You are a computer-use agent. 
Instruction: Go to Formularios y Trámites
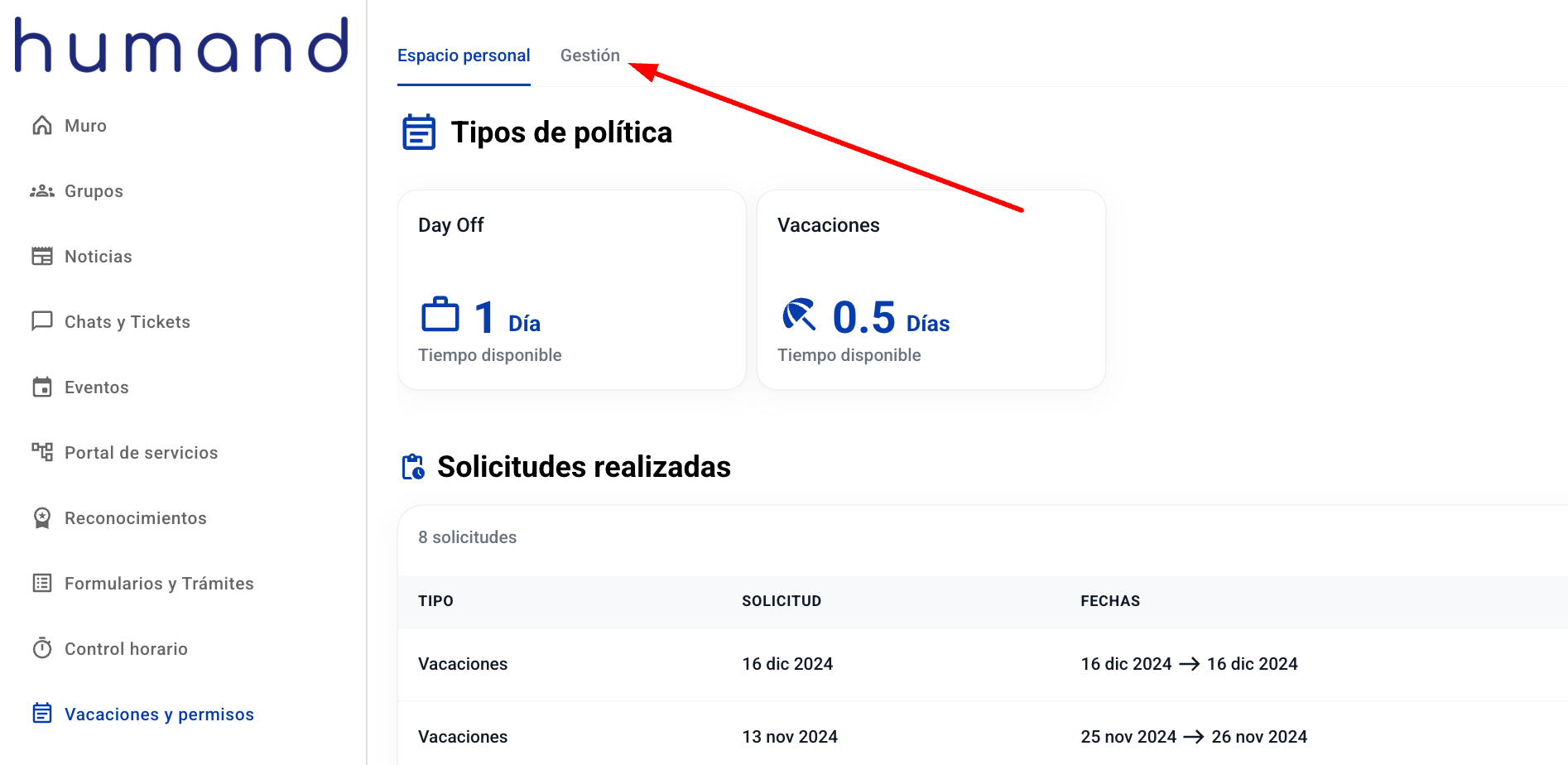click(159, 584)
